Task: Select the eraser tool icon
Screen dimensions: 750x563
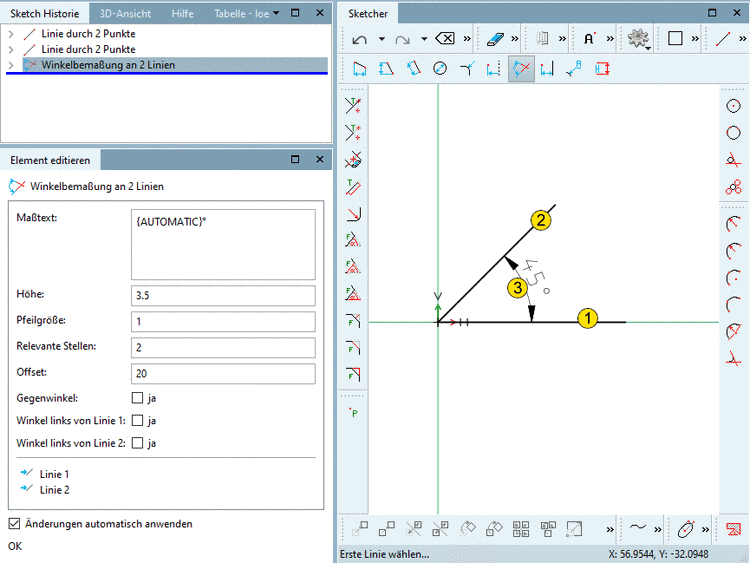Action: coord(495,39)
